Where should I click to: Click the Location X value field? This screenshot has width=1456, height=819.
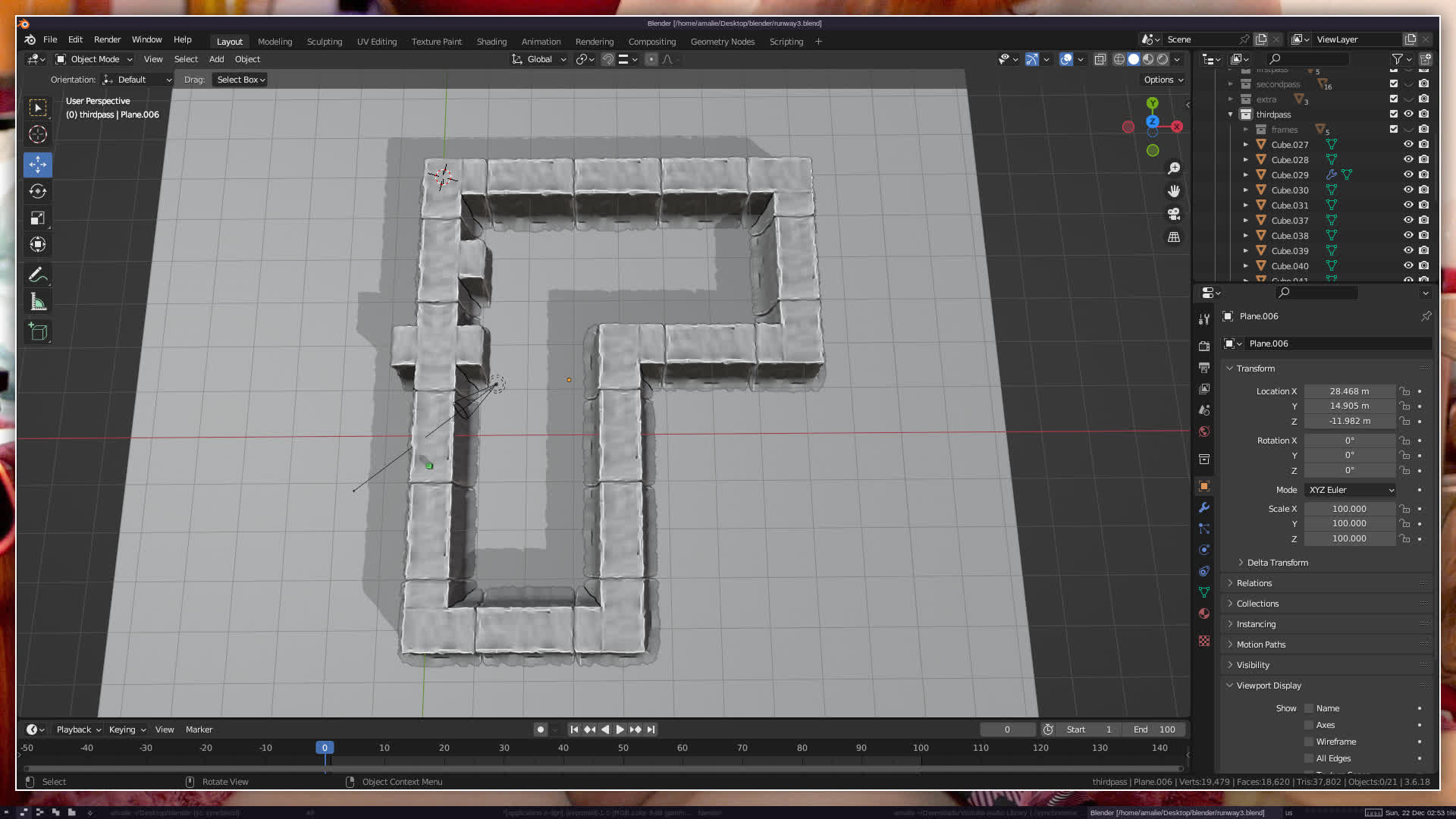tap(1348, 391)
